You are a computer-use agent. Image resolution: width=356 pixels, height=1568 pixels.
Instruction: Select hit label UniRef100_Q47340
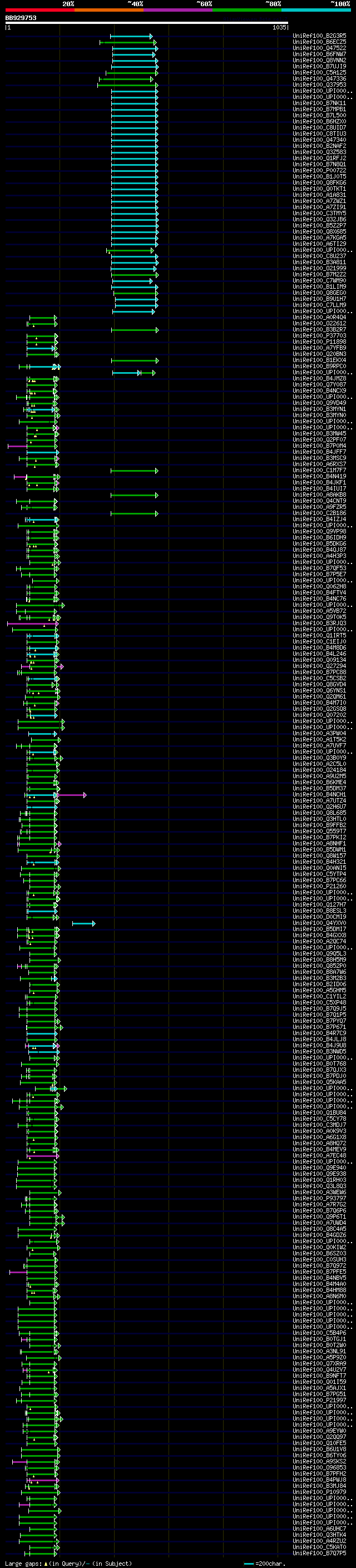319,140
